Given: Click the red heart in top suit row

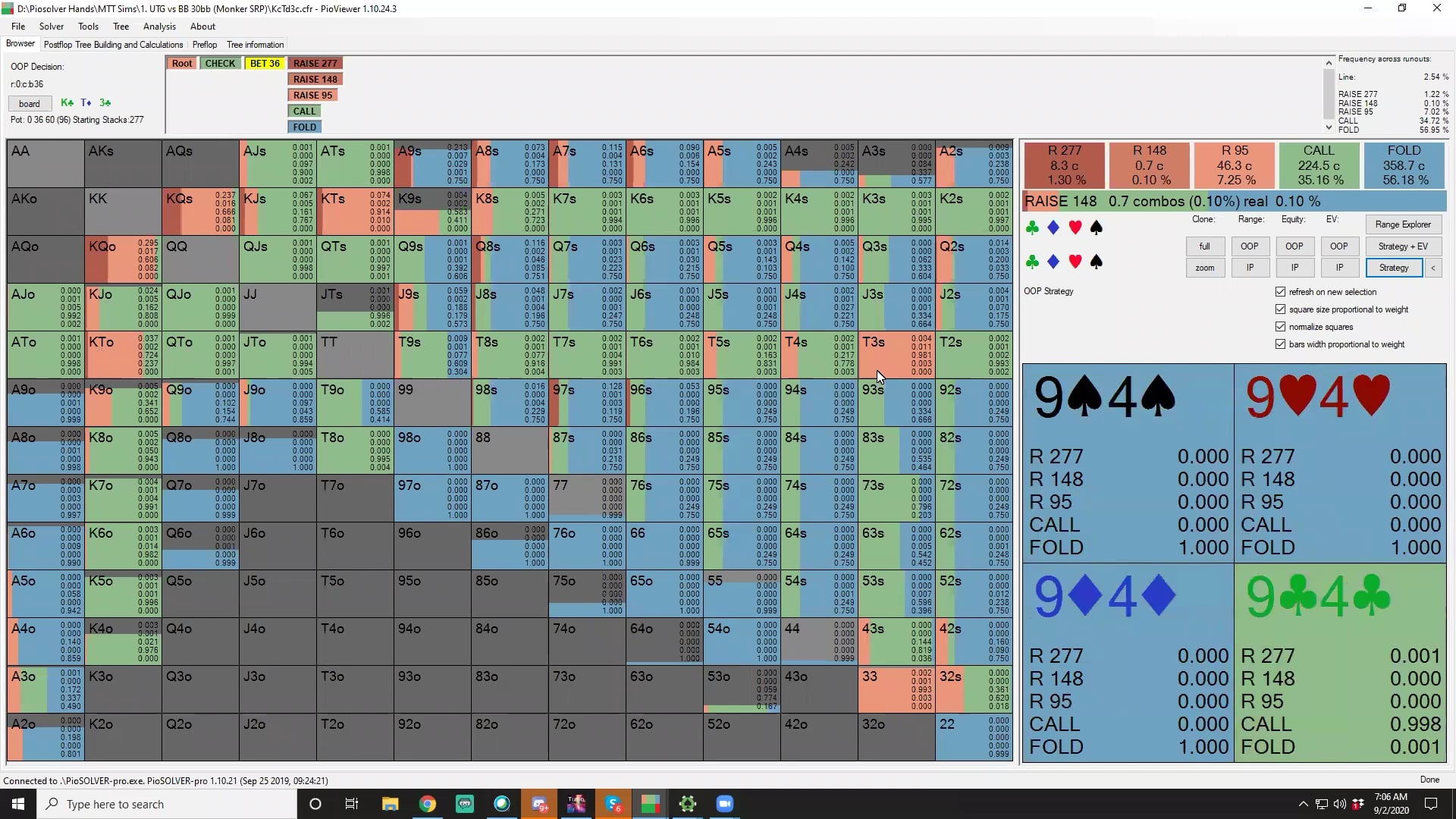Looking at the screenshot, I should point(1075,227).
